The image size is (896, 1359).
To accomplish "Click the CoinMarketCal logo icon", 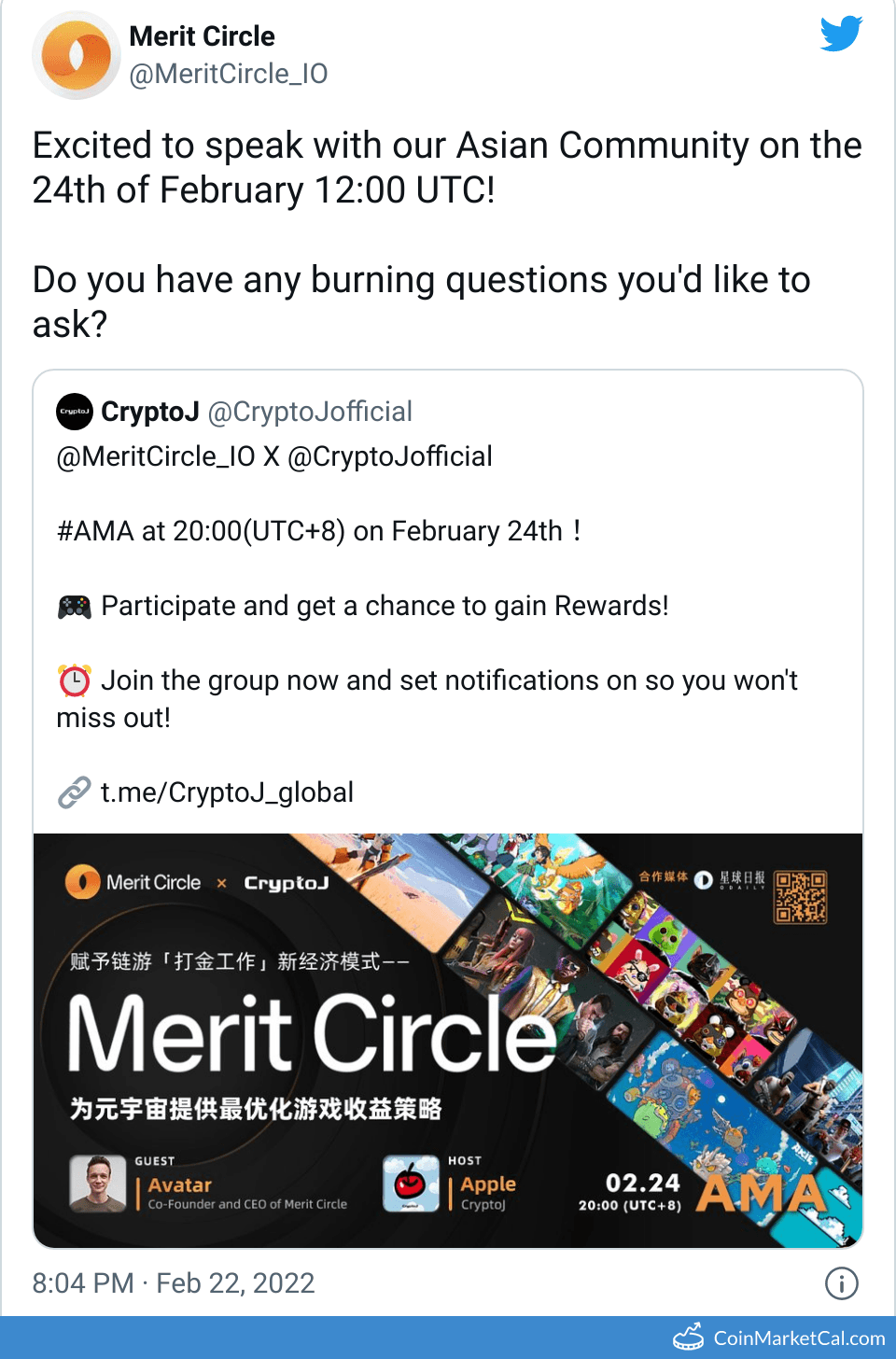I will click(x=689, y=1338).
